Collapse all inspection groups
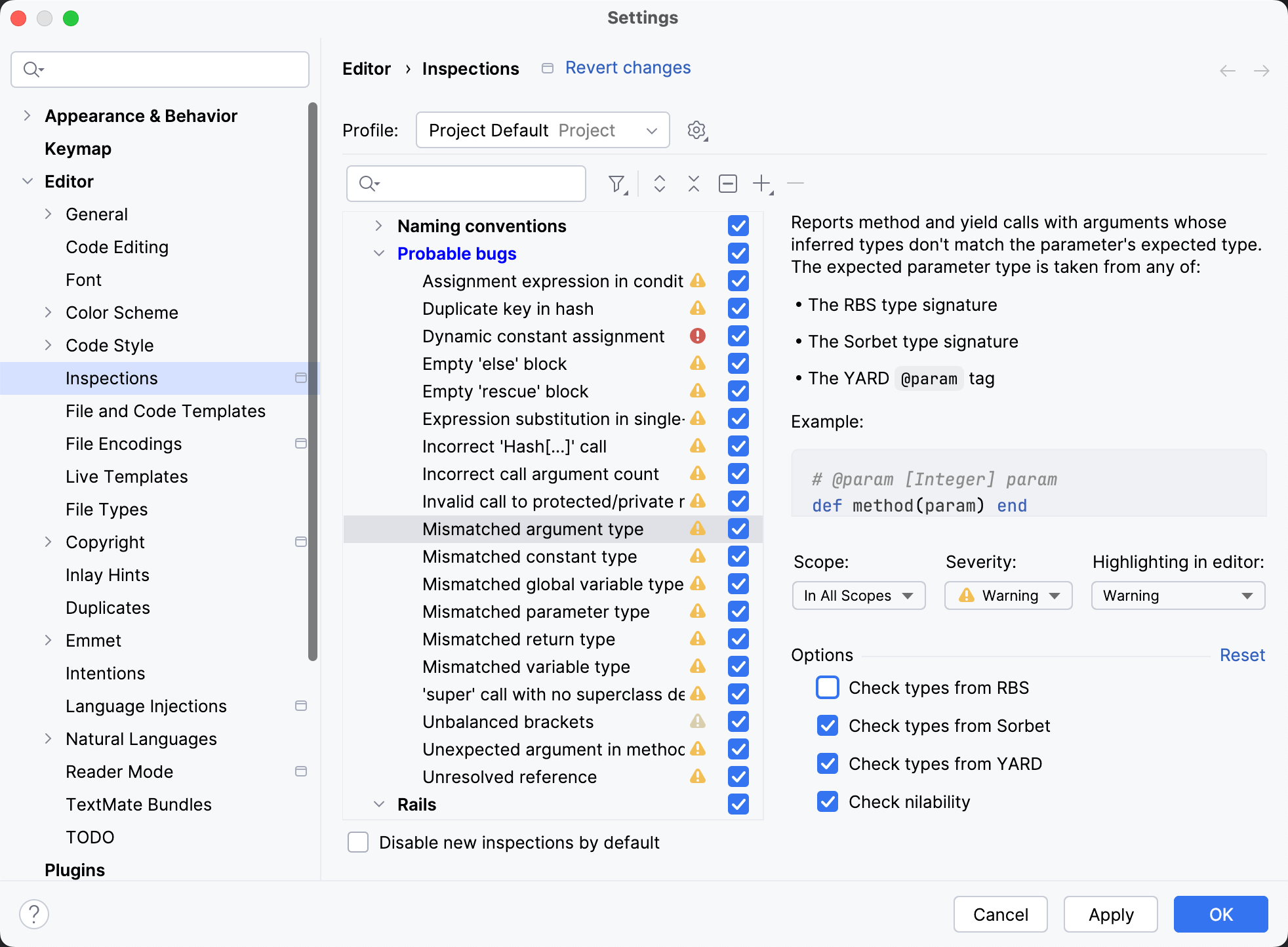This screenshot has height=947, width=1288. 693,184
